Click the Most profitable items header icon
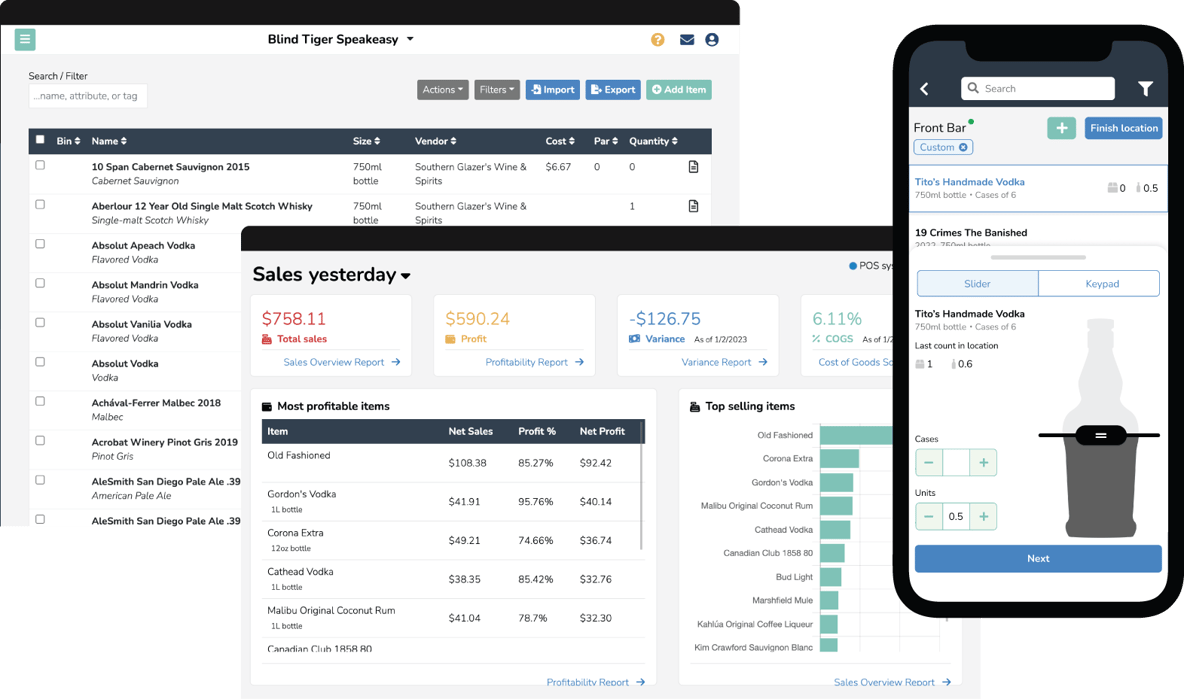Viewport: 1184px width, 699px height. click(267, 406)
